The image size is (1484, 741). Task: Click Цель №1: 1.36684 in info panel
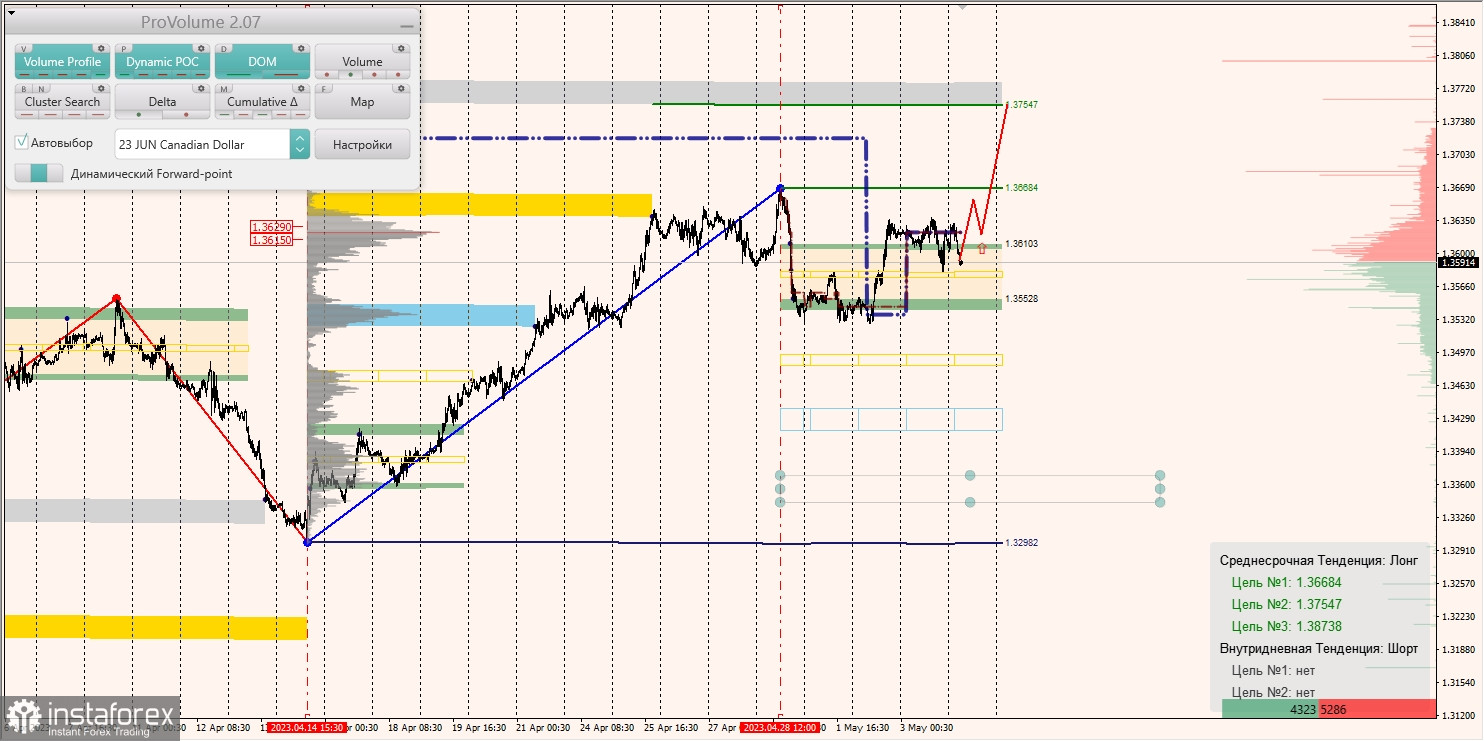[1286, 582]
